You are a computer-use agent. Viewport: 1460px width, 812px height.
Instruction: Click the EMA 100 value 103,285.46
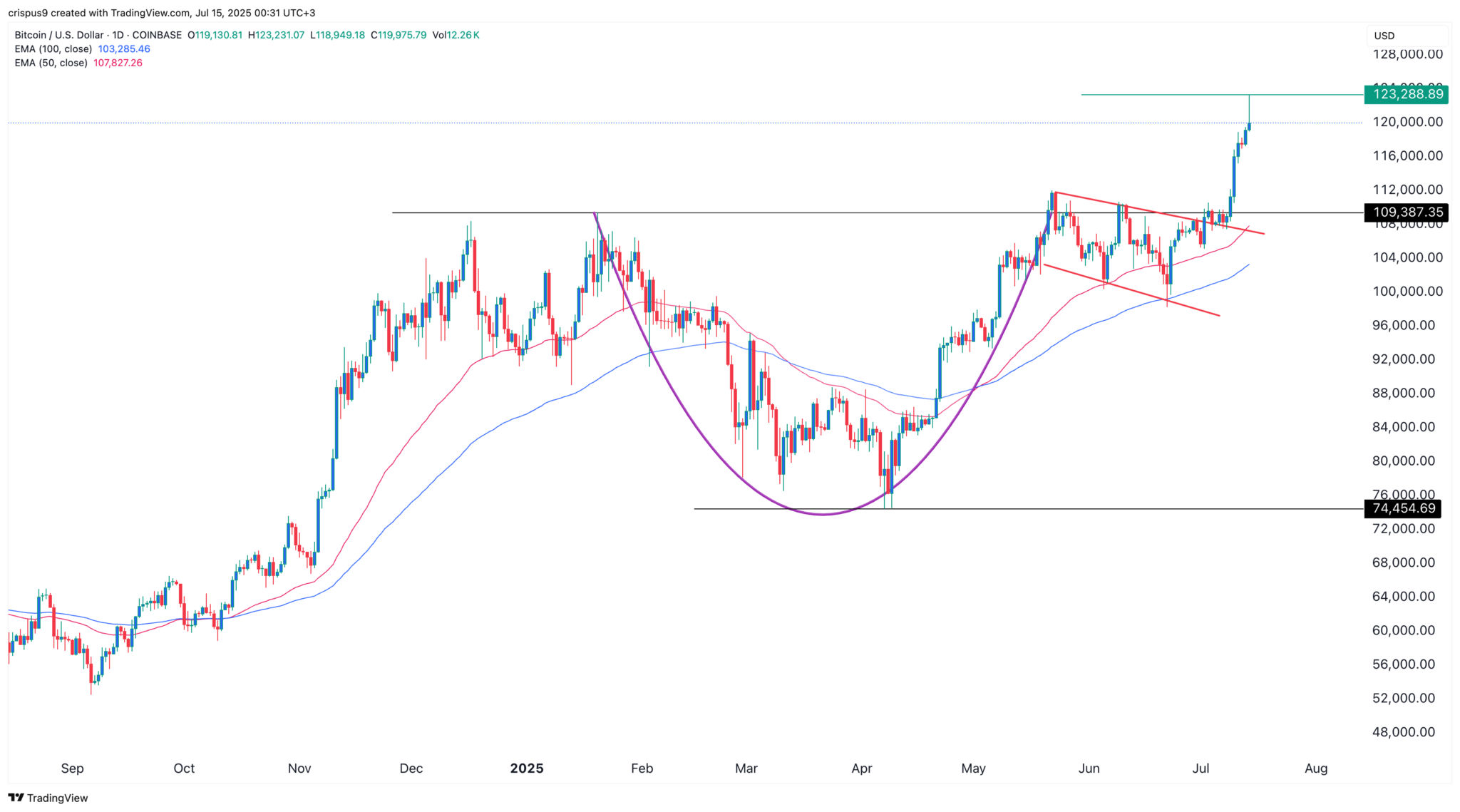pos(124,49)
